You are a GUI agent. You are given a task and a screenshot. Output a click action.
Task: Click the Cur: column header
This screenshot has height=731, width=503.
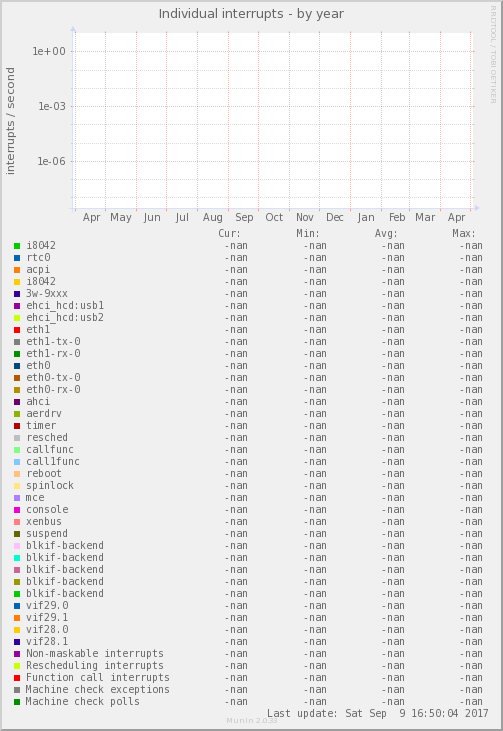pos(229,234)
